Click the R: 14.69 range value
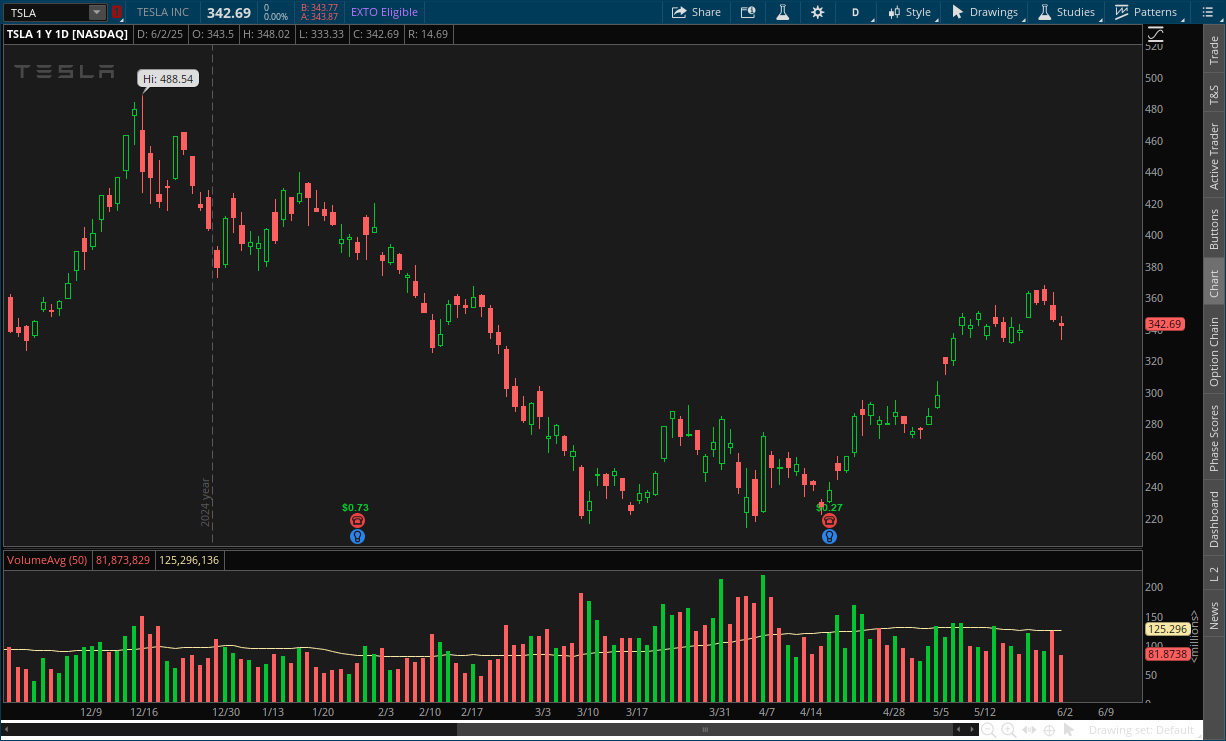Viewport: 1226px width, 741px height. (427, 34)
